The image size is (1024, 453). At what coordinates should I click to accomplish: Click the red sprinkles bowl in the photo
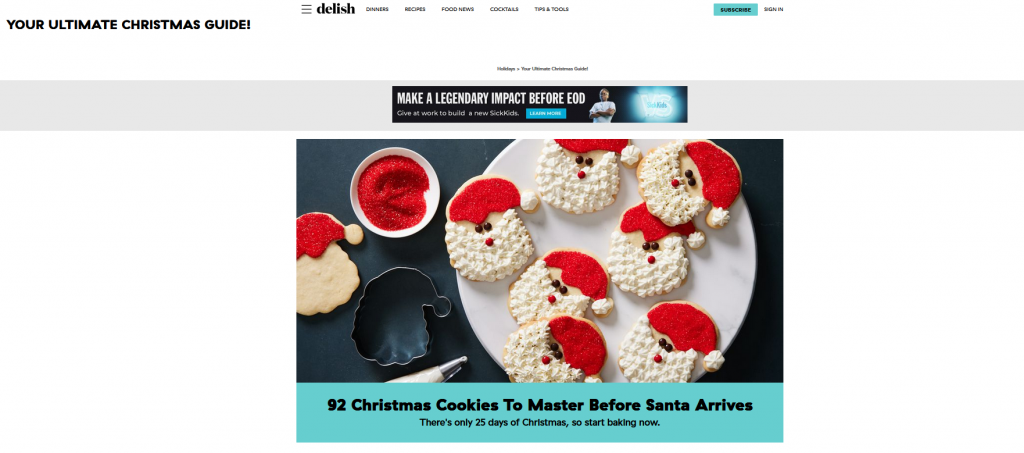pyautogui.click(x=394, y=193)
